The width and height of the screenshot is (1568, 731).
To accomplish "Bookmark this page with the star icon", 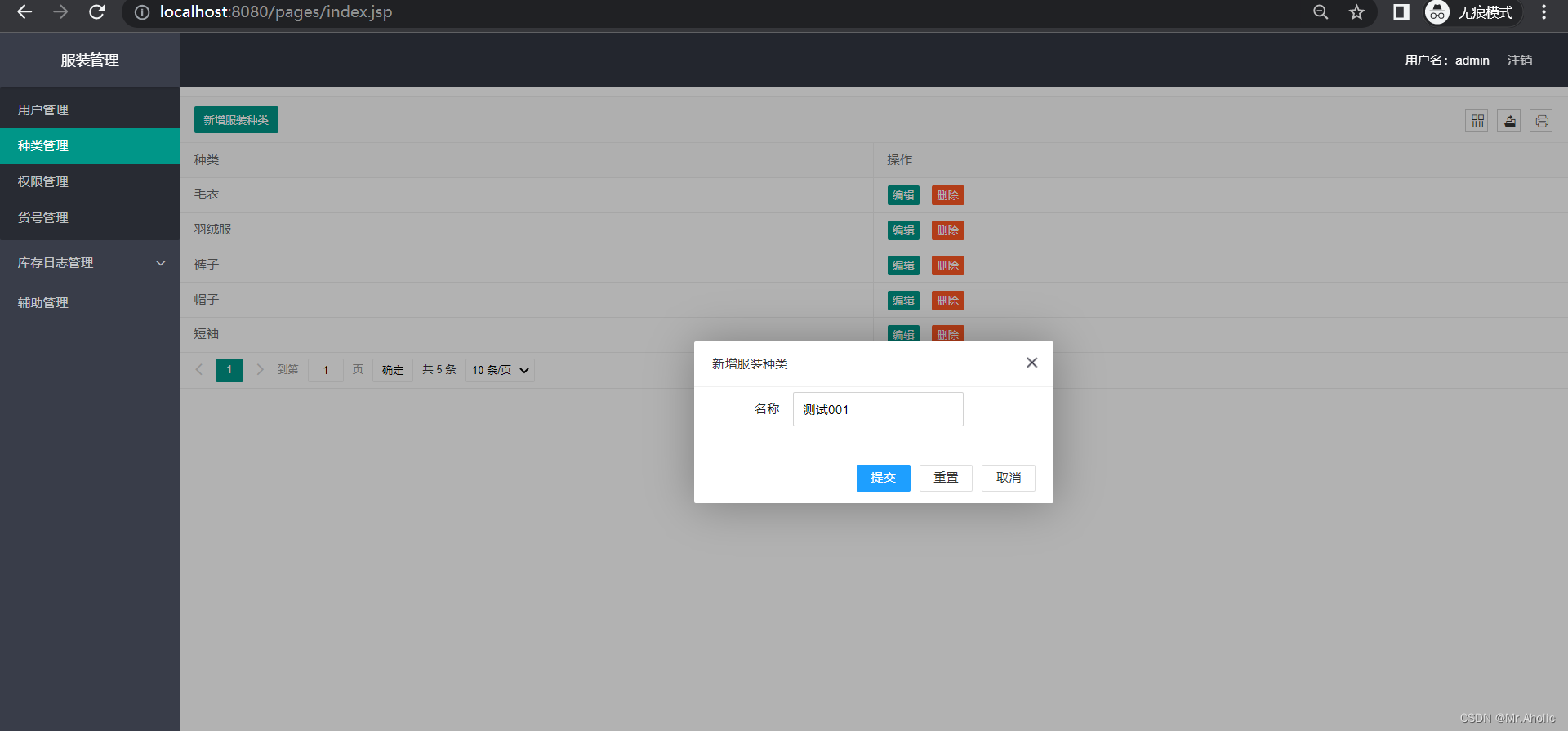I will pos(1356,12).
